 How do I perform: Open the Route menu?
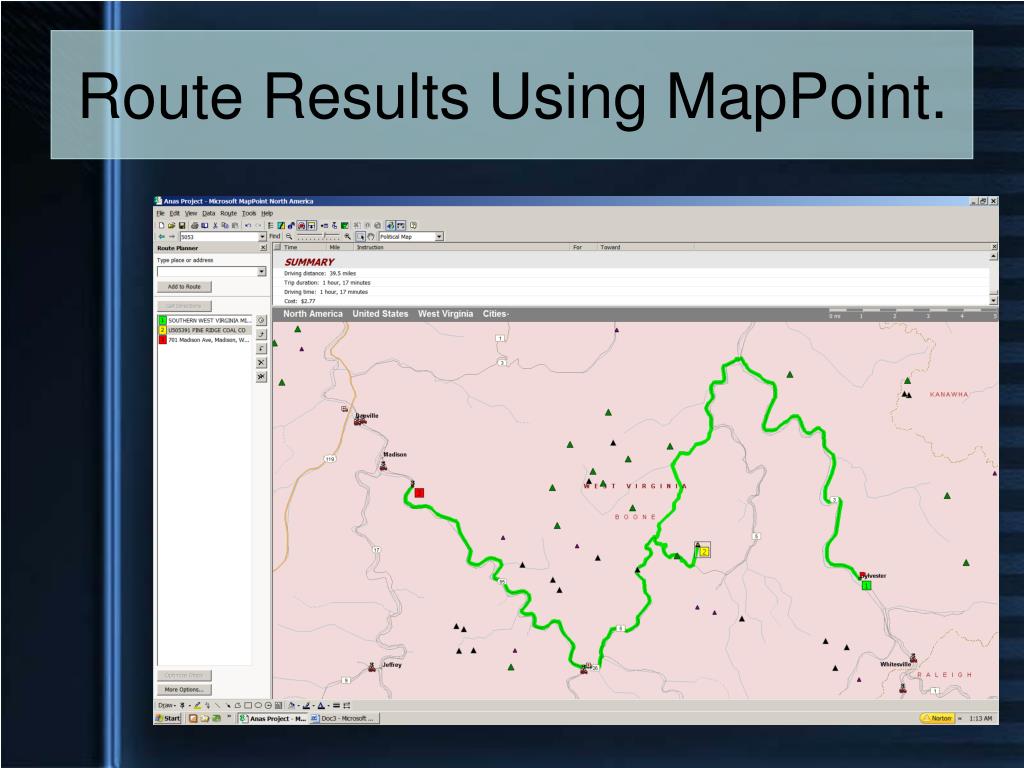pos(228,213)
